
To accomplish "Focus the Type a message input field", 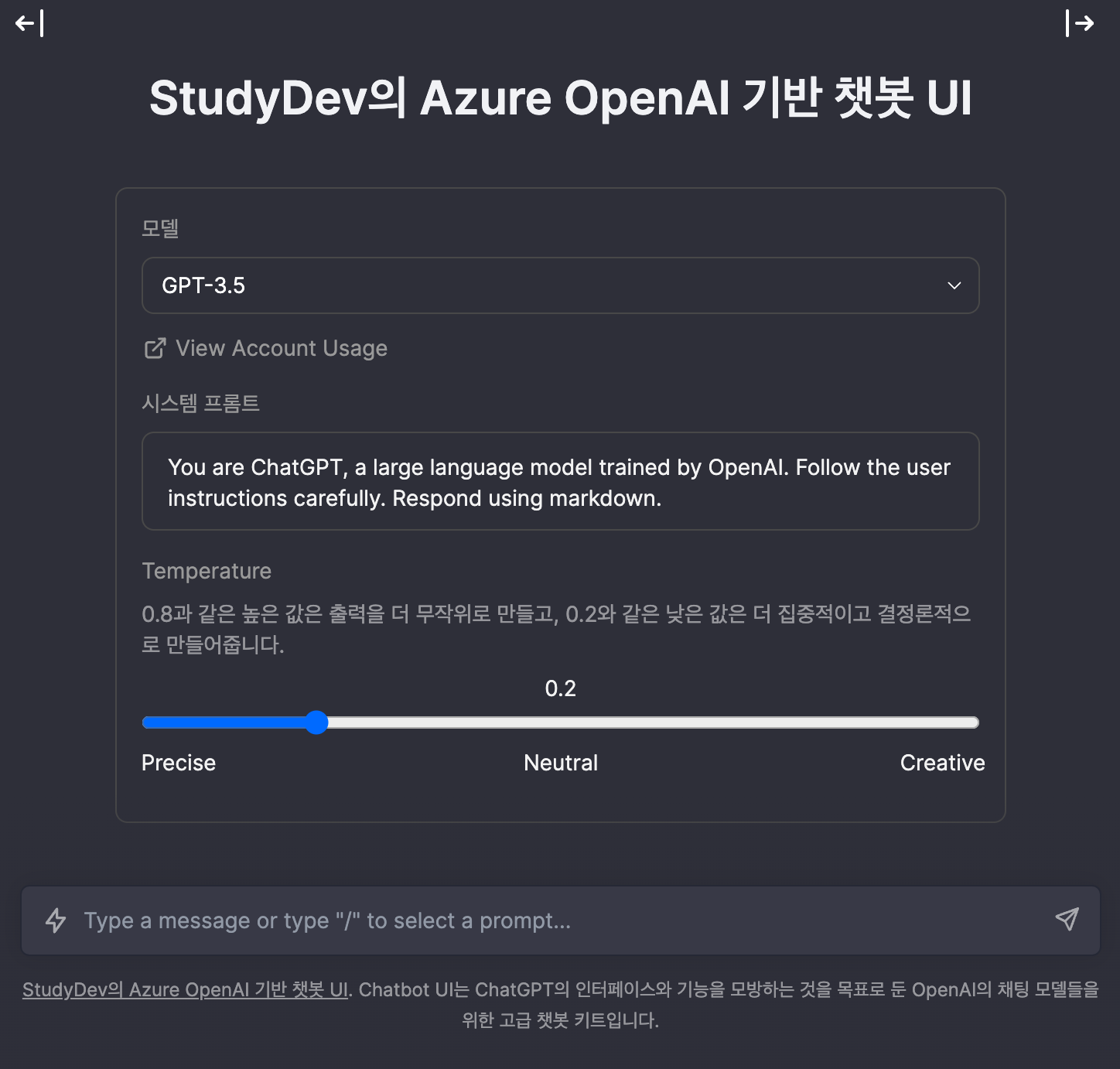I will point(561,920).
